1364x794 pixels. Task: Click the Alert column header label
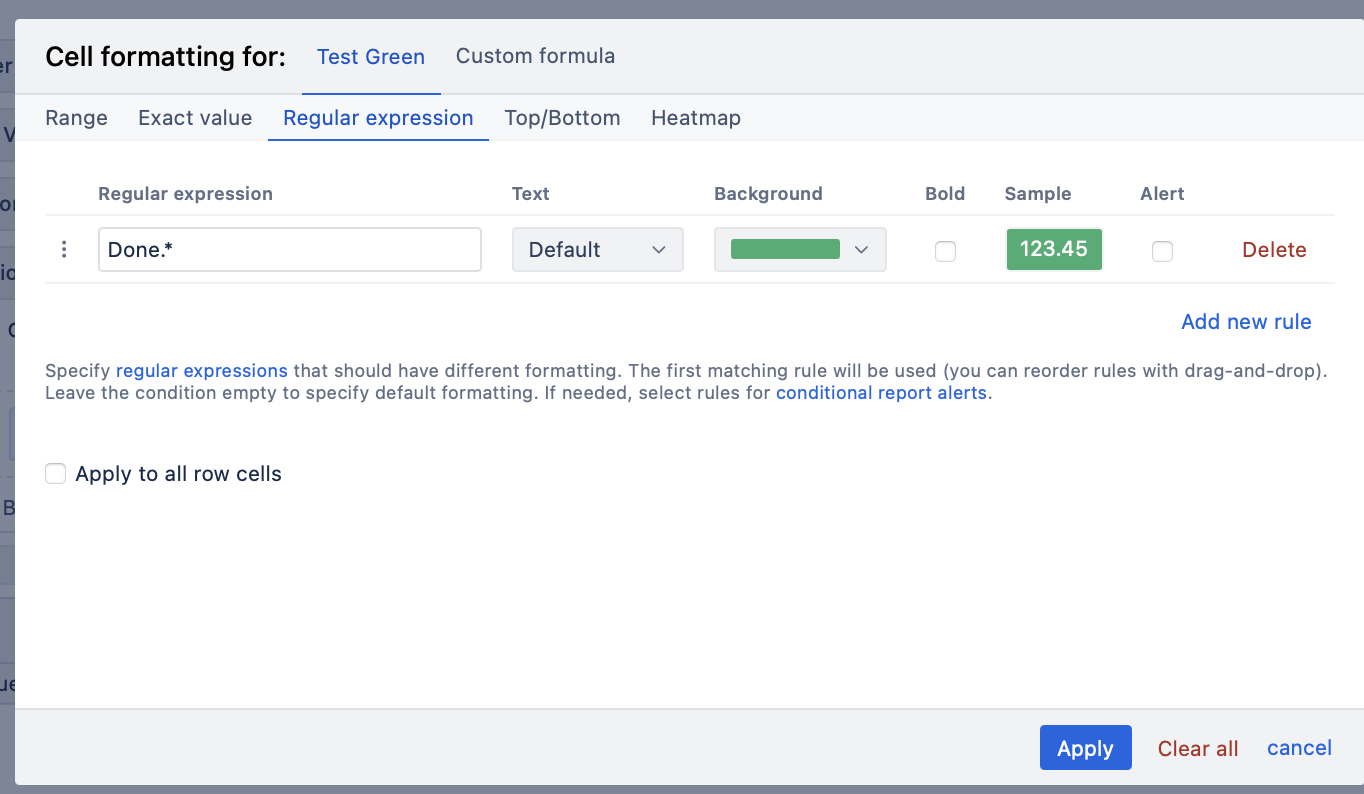click(x=1162, y=194)
